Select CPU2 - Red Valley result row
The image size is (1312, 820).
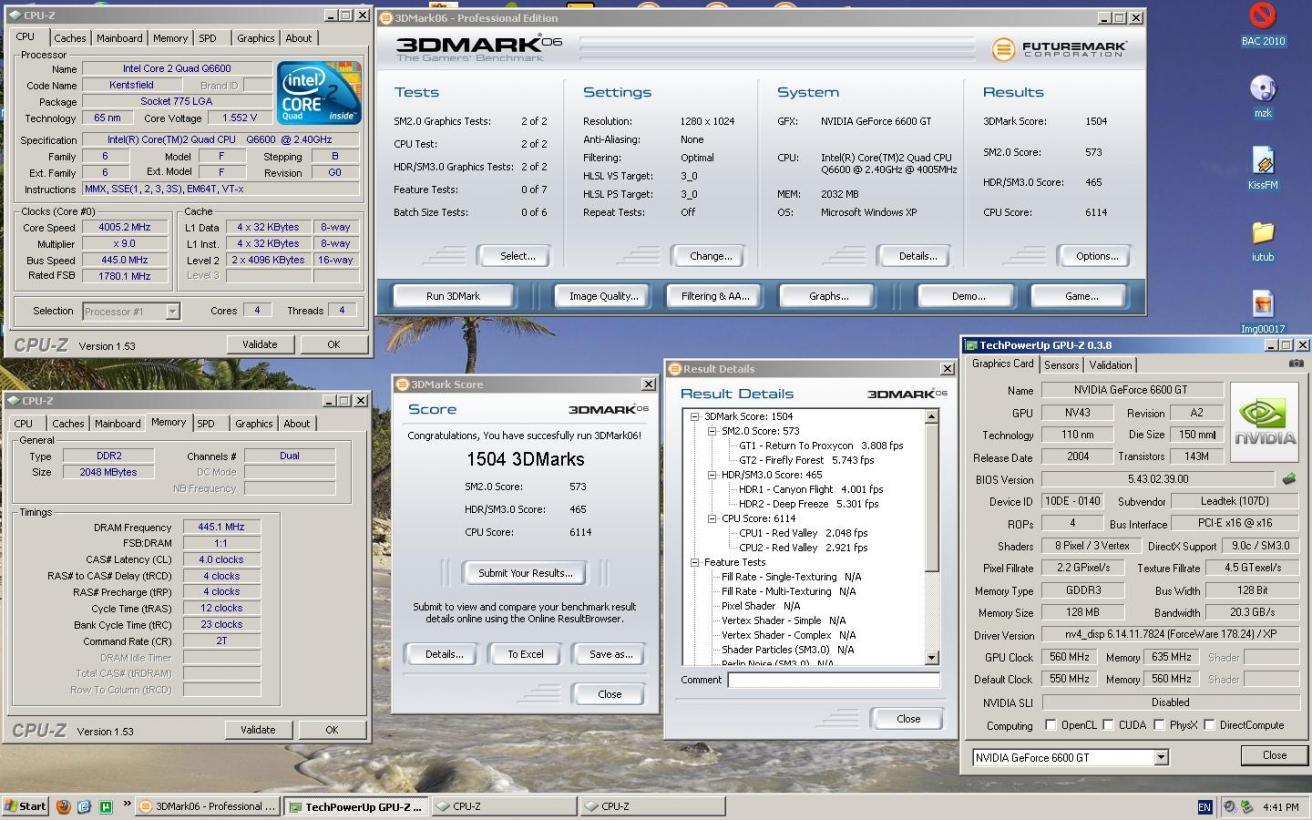click(x=803, y=548)
